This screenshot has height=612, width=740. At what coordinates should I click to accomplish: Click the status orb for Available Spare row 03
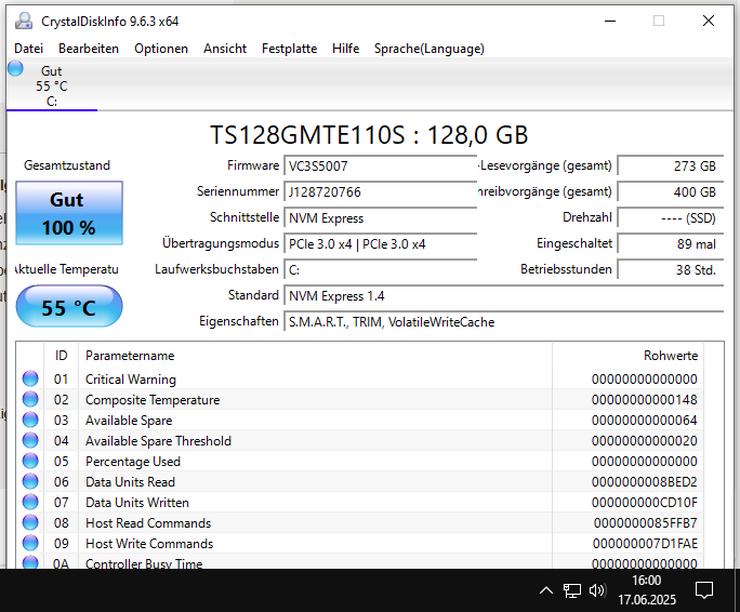tap(30, 420)
